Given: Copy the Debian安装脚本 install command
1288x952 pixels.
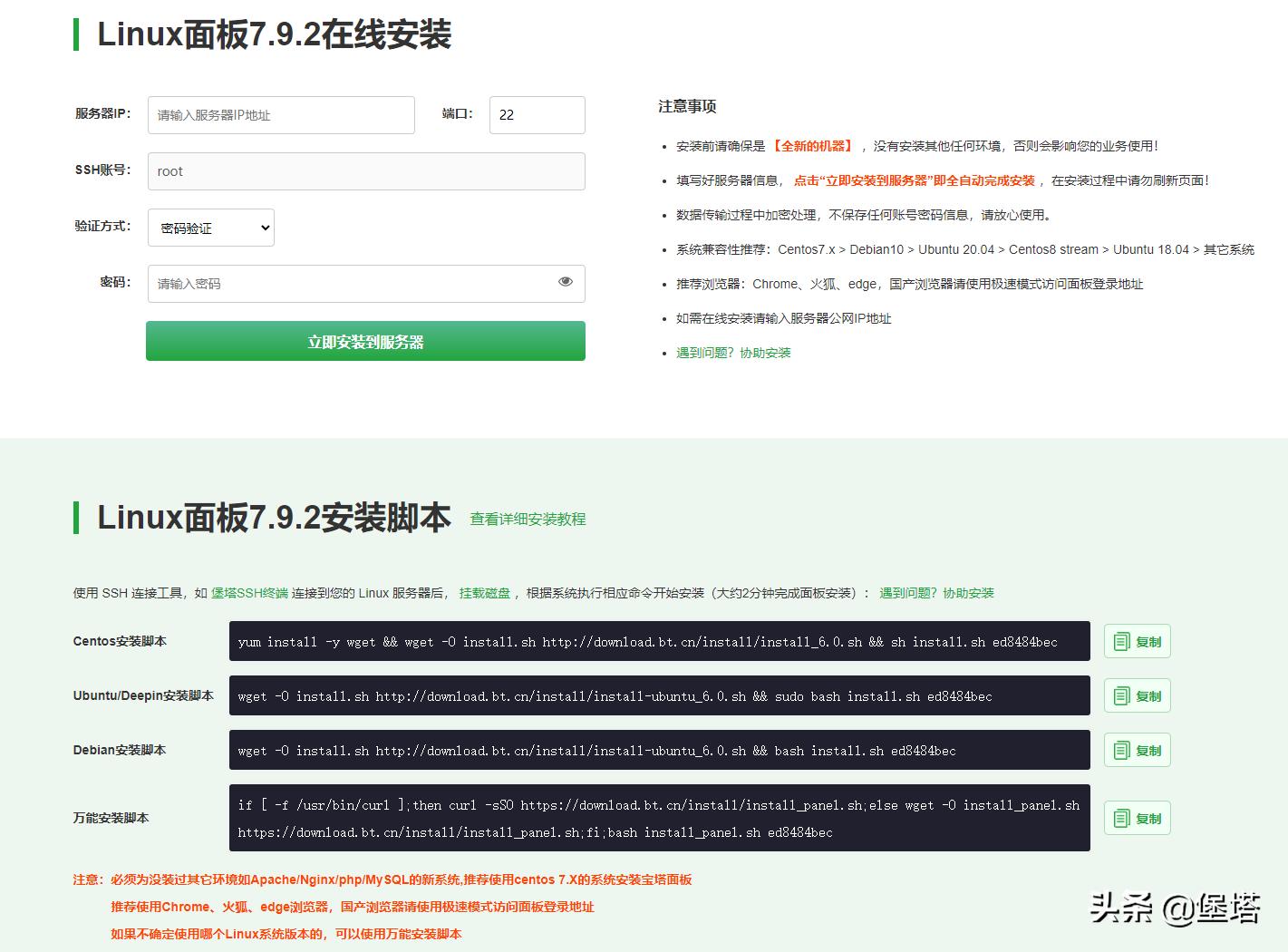Looking at the screenshot, I should point(1137,750).
